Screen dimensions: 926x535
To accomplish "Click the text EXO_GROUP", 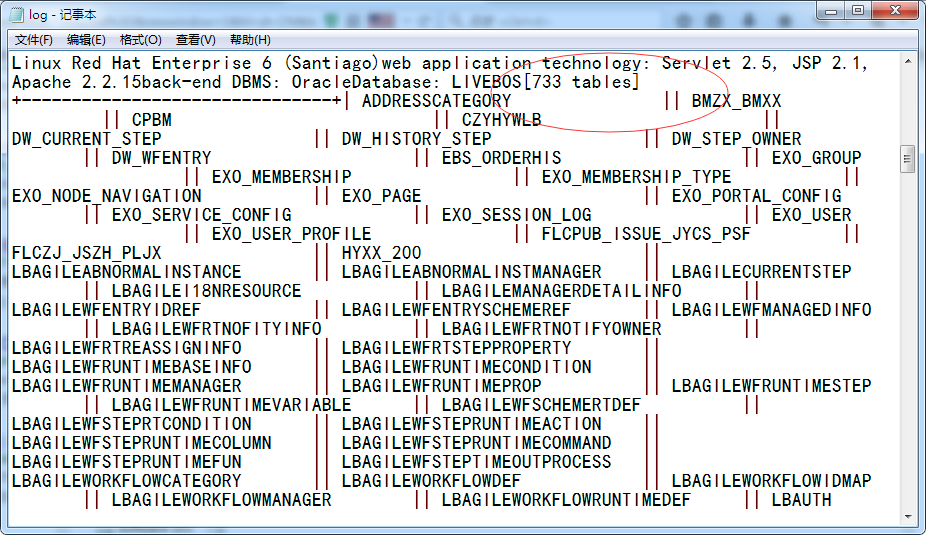I will point(816,158).
